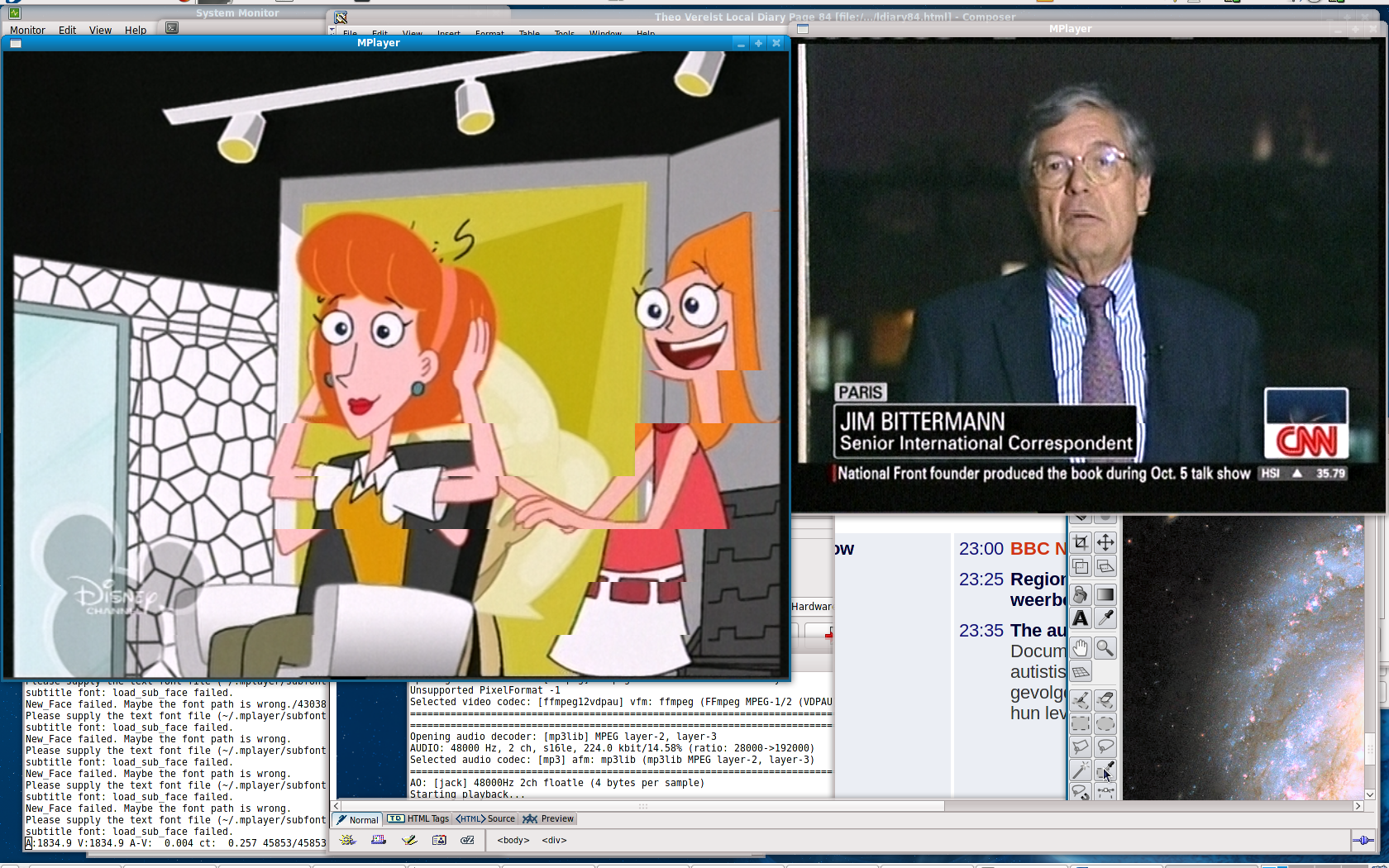Image resolution: width=1389 pixels, height=868 pixels.
Task: Select the Color Picker eyedropper tool
Action: [x=1105, y=618]
